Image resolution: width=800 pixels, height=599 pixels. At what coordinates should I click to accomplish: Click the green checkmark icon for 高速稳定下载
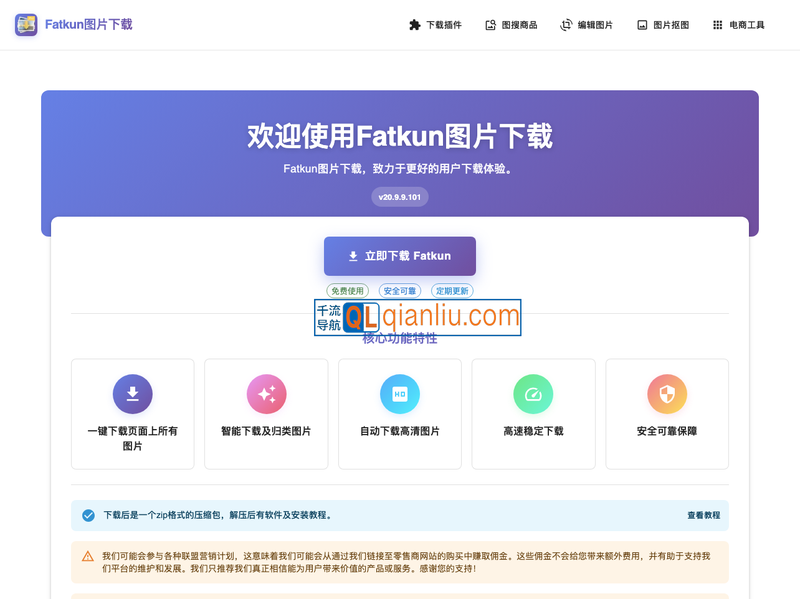[x=533, y=393]
